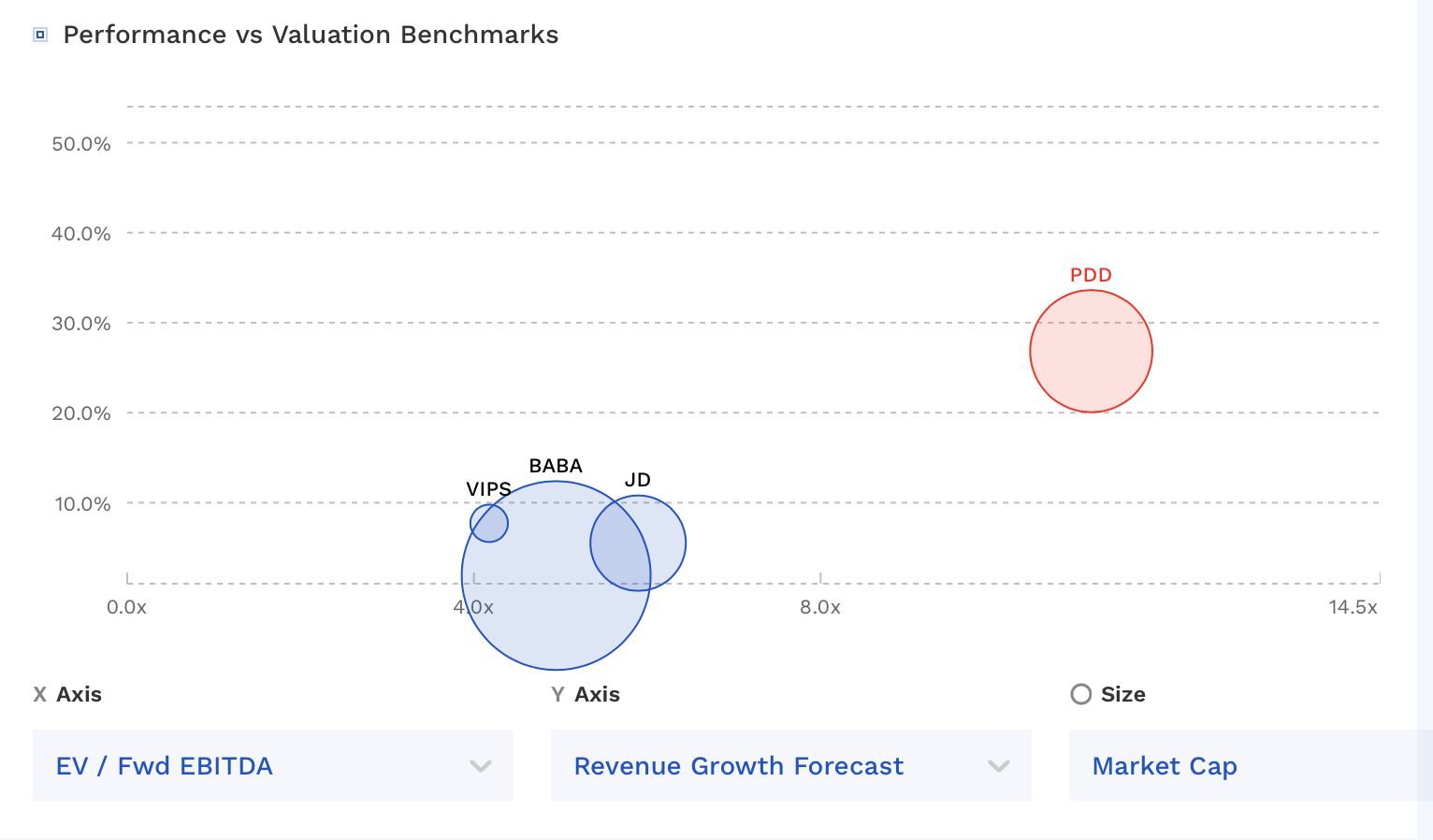This screenshot has height=840, width=1433.
Task: Click the 14.5x axis tick label
Action: click(x=1353, y=607)
